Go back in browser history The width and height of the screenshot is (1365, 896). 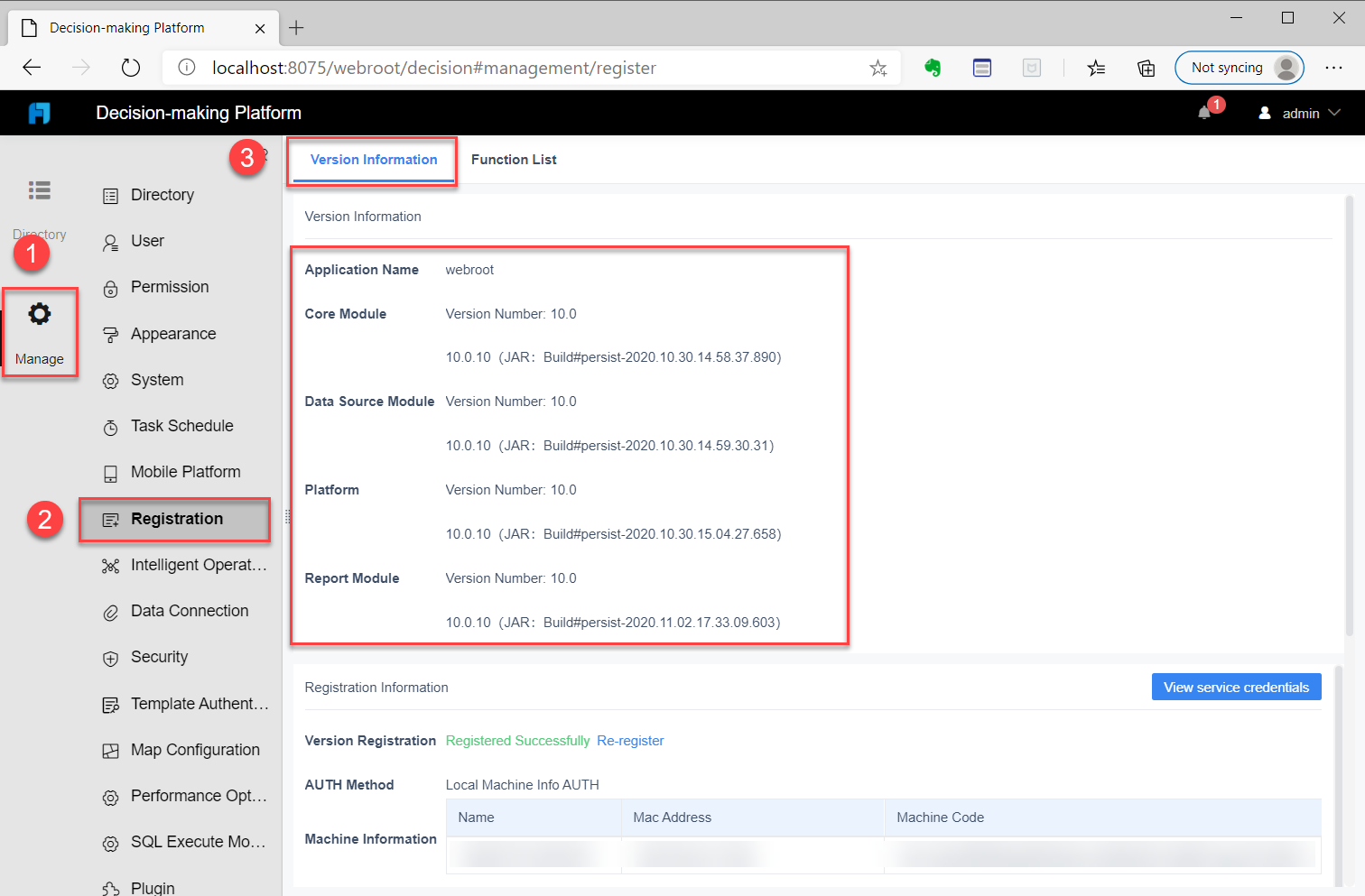coord(32,68)
